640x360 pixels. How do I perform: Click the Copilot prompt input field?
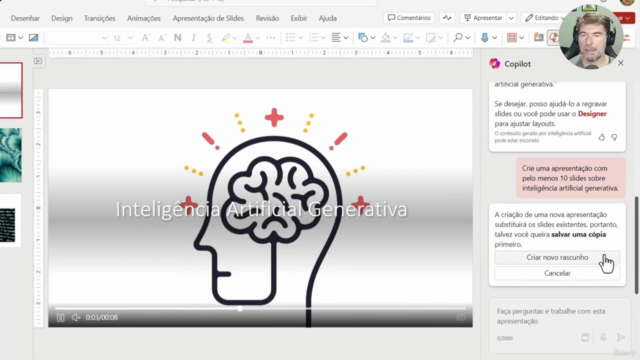(559, 316)
